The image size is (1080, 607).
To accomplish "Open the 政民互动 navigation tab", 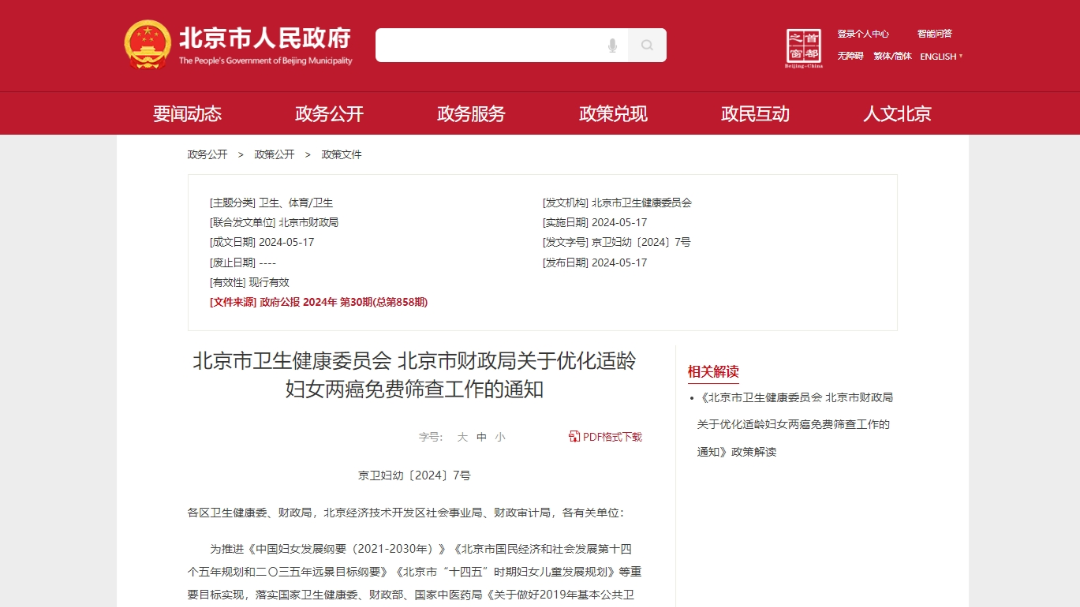I will tap(755, 114).
